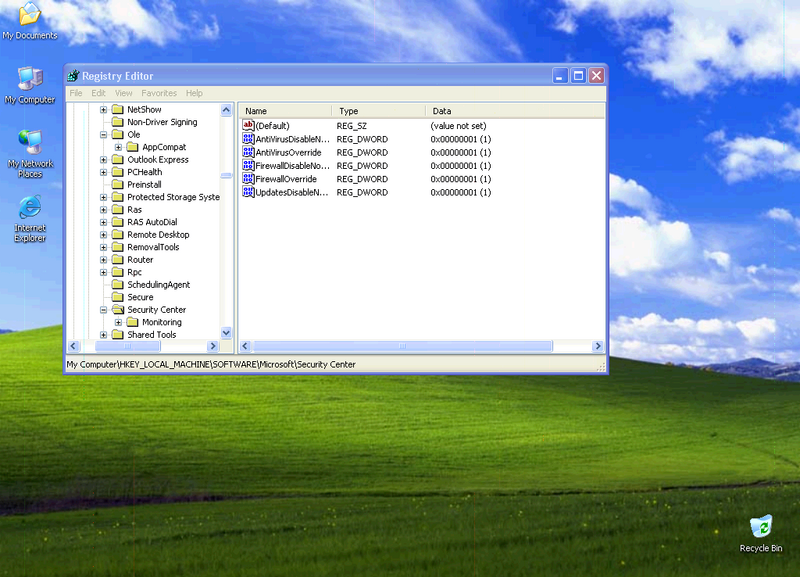This screenshot has height=577, width=800.
Task: Click the AppCompat folder icon
Action: [x=133, y=147]
